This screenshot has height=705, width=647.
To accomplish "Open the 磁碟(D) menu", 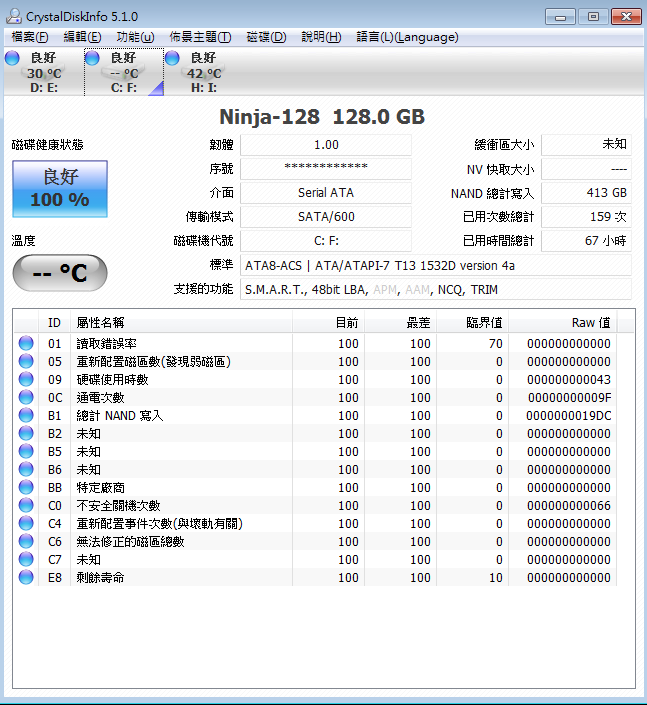I will [x=266, y=37].
